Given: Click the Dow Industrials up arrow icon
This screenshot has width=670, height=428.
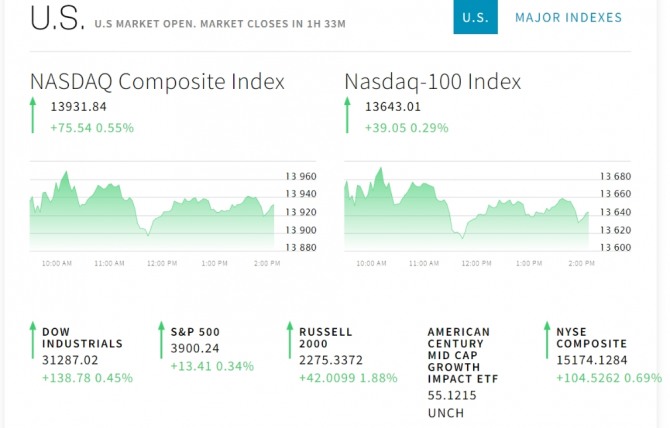Looking at the screenshot, I should pyautogui.click(x=32, y=341).
